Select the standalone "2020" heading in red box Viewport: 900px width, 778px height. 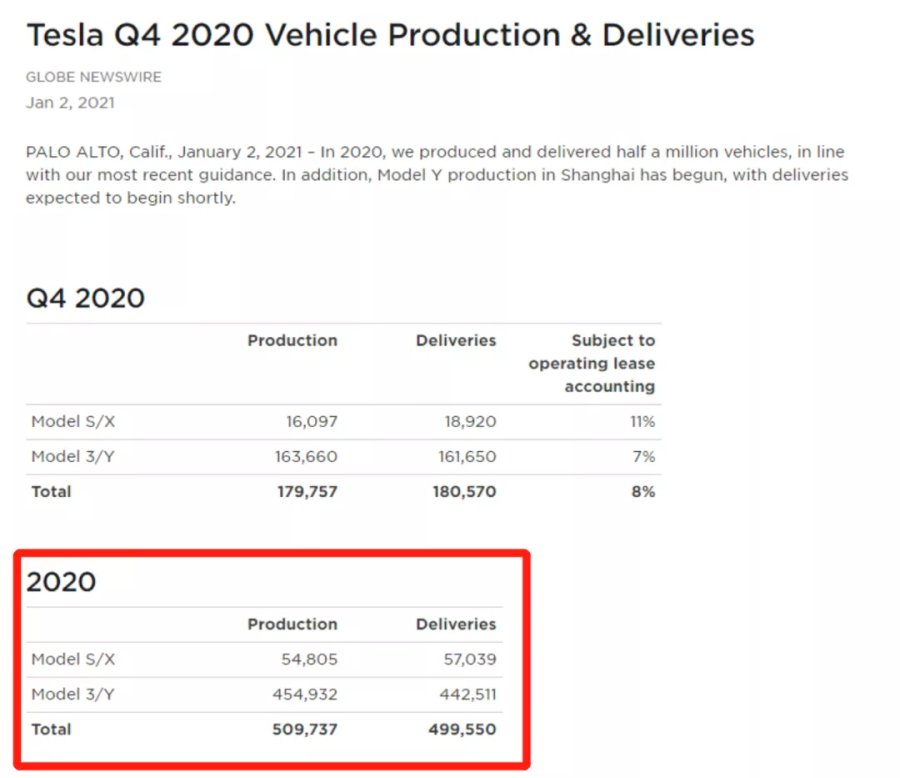click(61, 582)
